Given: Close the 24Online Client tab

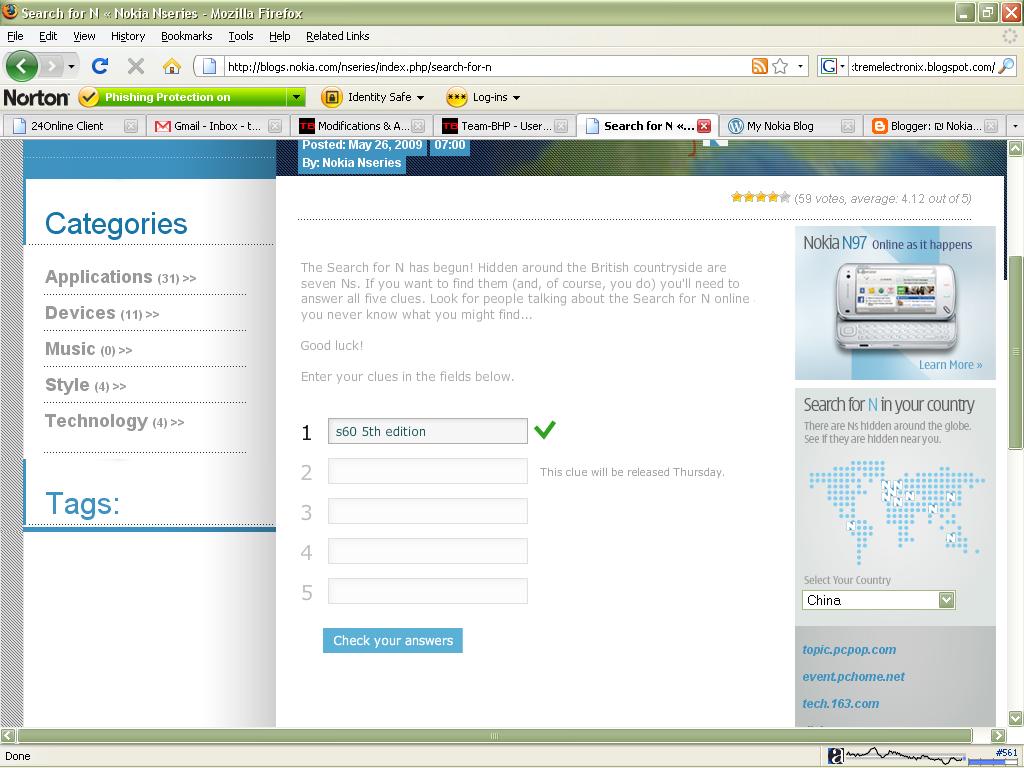Looking at the screenshot, I should 131,126.
